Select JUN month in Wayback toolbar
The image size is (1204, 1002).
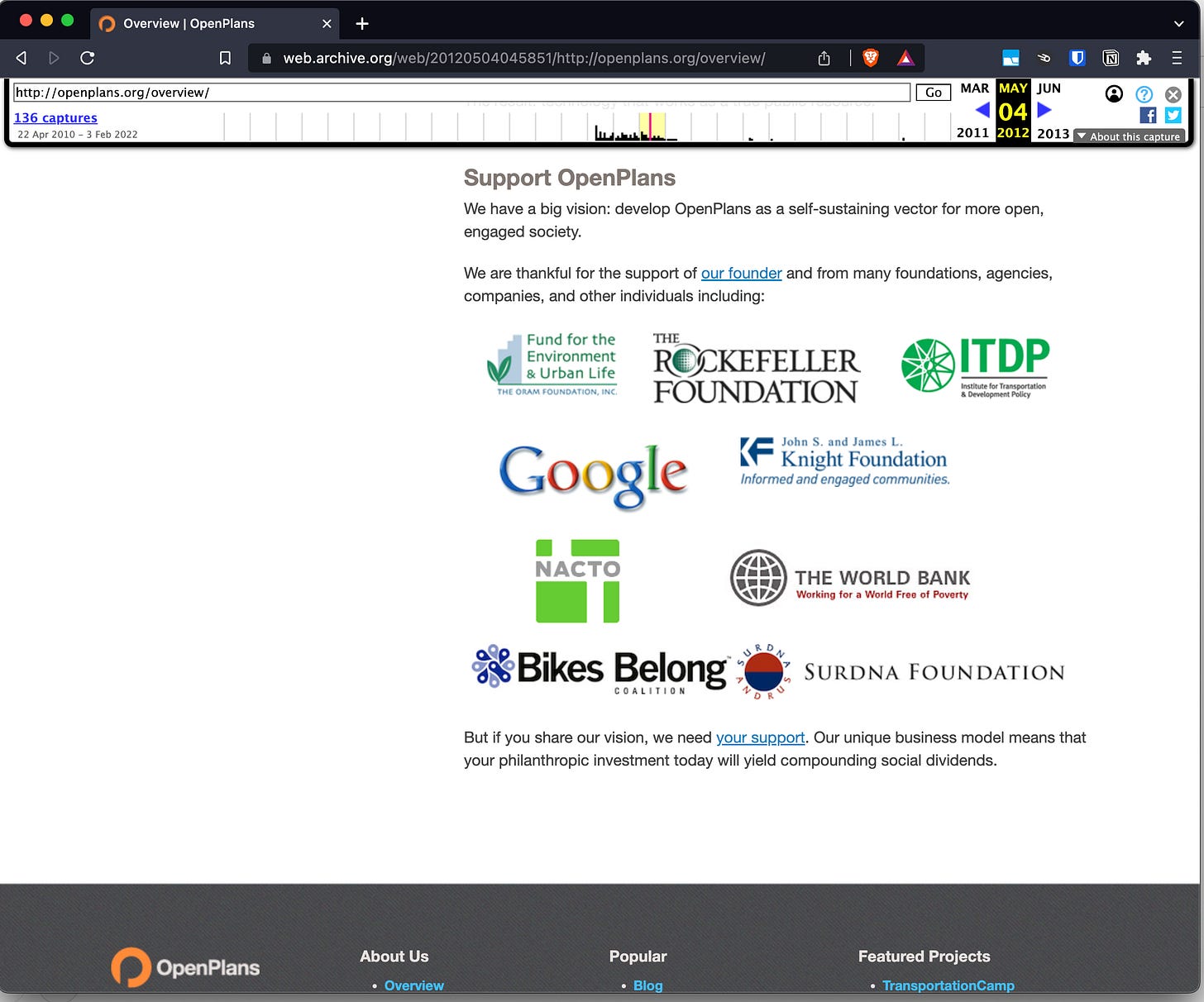1049,88
